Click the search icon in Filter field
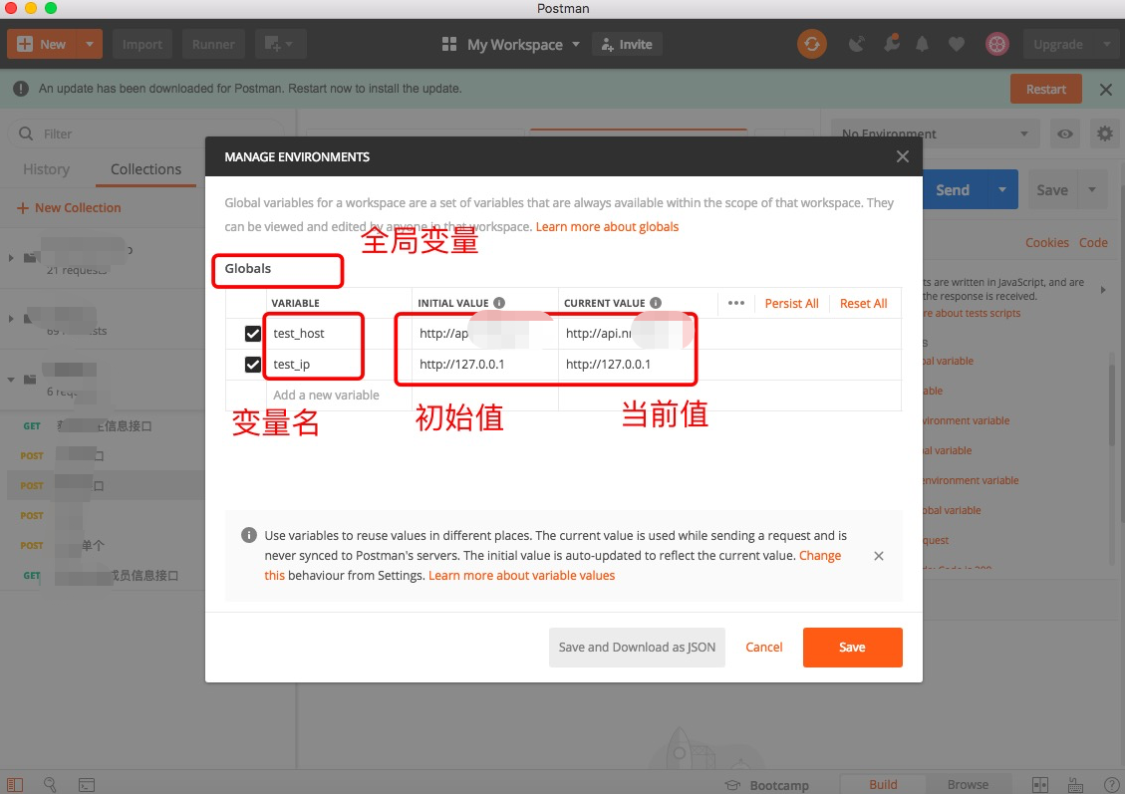Viewport: 1125px width, 794px height. point(26,133)
